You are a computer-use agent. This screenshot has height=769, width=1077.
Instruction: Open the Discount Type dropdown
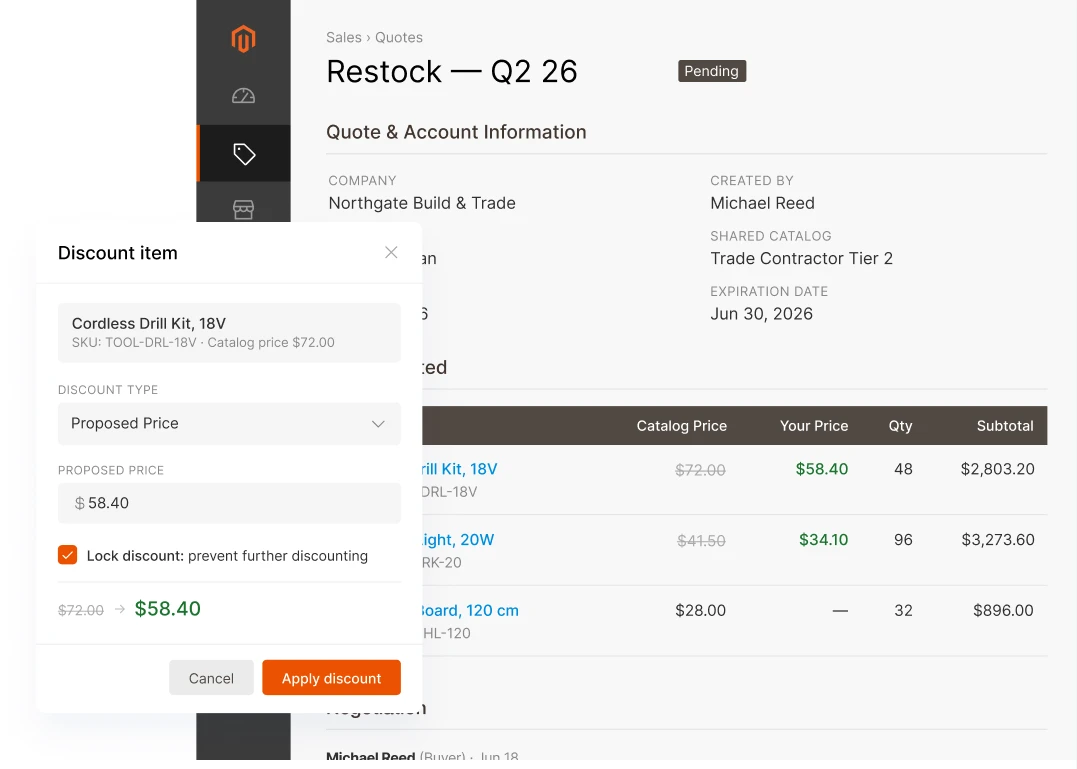click(x=229, y=424)
